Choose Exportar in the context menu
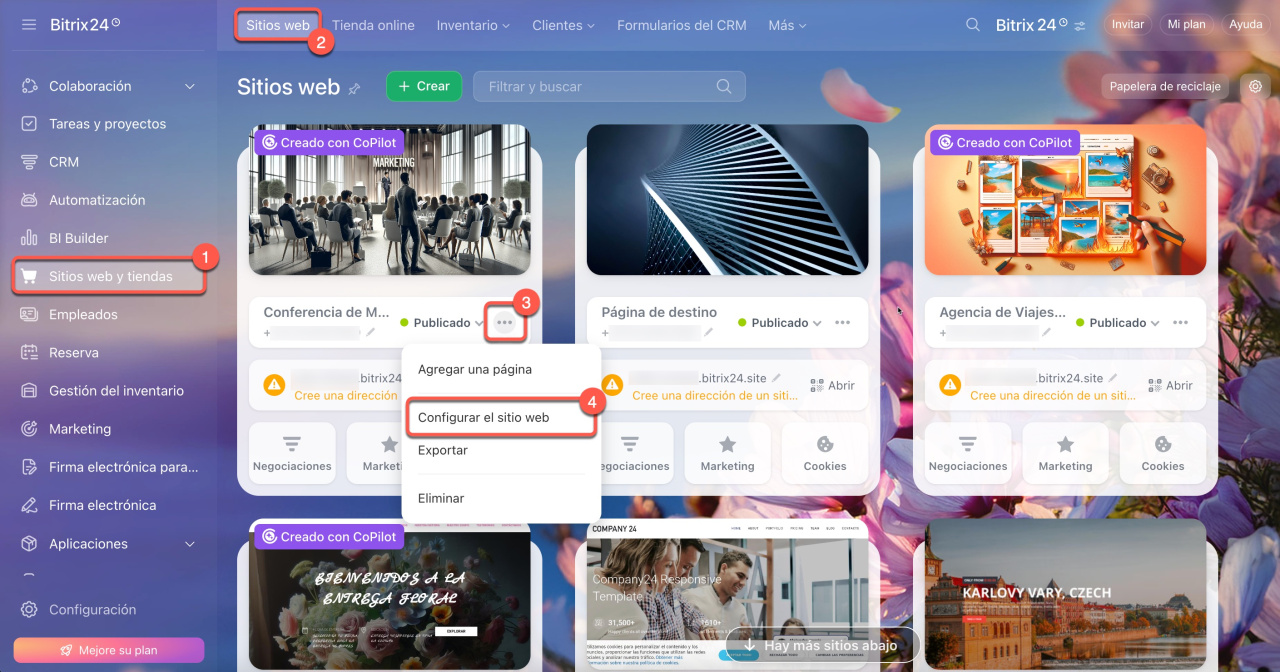Screen dimensions: 1280x672 [443, 450]
